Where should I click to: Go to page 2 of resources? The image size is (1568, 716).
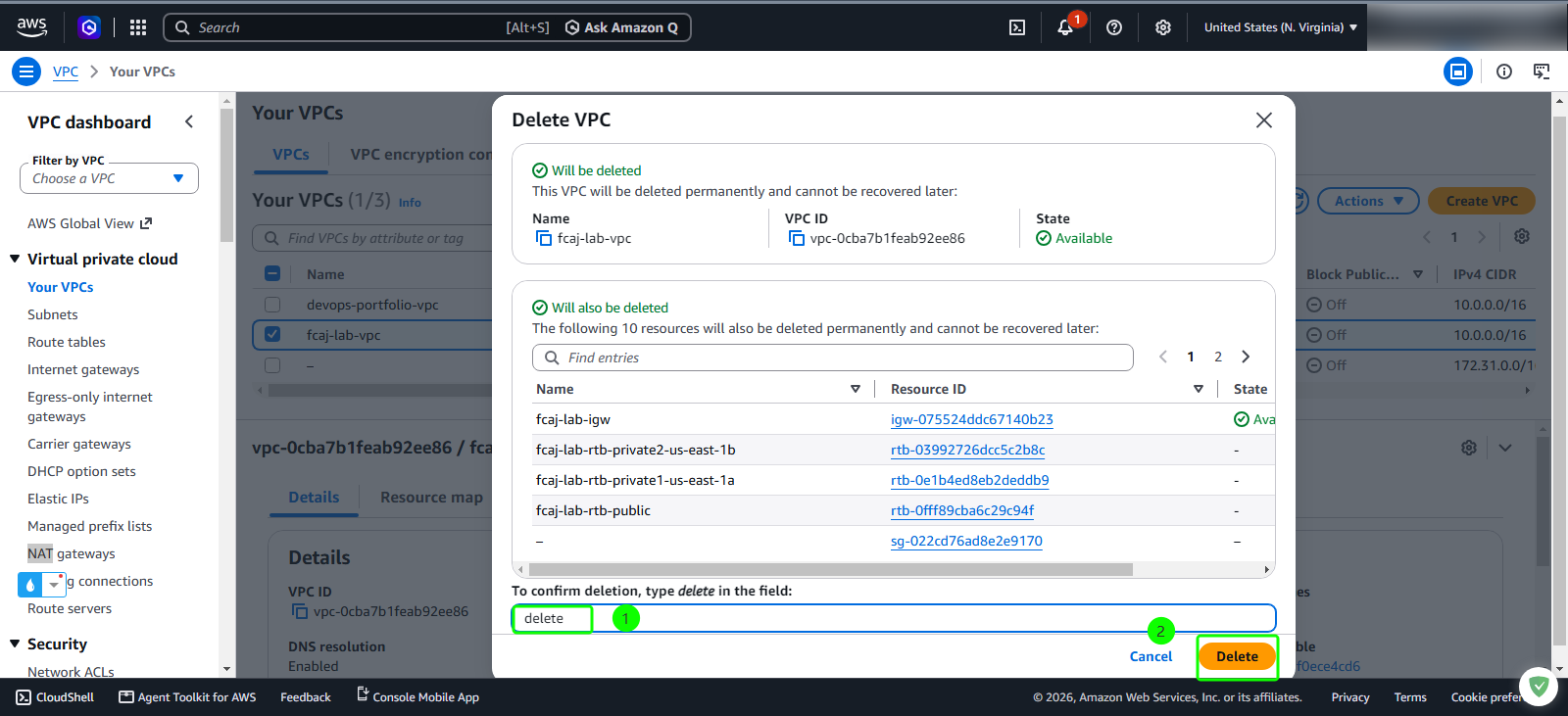pyautogui.click(x=1218, y=357)
